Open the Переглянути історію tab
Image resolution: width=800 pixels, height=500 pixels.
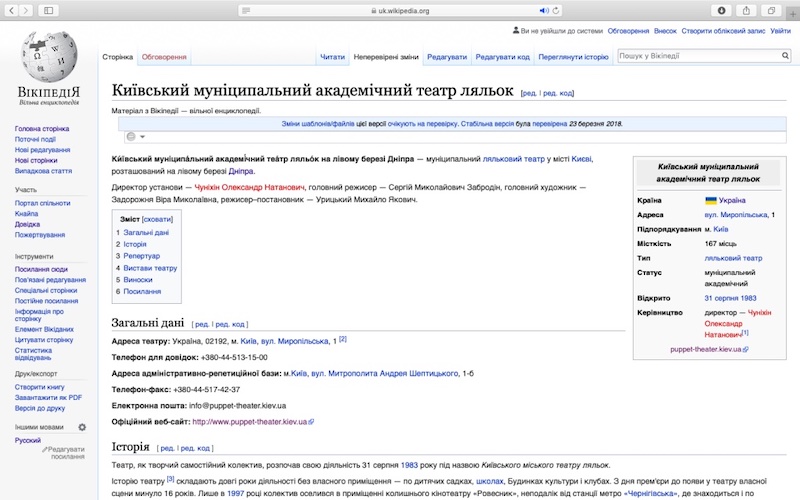(x=573, y=57)
